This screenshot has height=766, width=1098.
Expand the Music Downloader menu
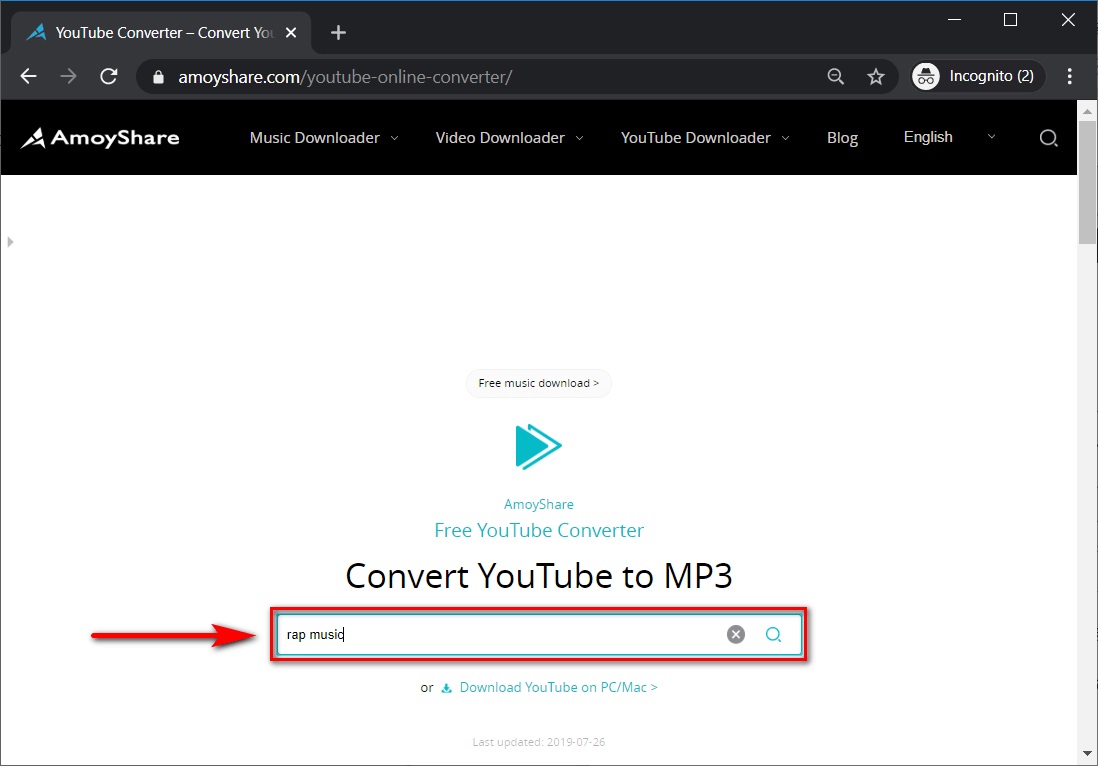tap(324, 138)
